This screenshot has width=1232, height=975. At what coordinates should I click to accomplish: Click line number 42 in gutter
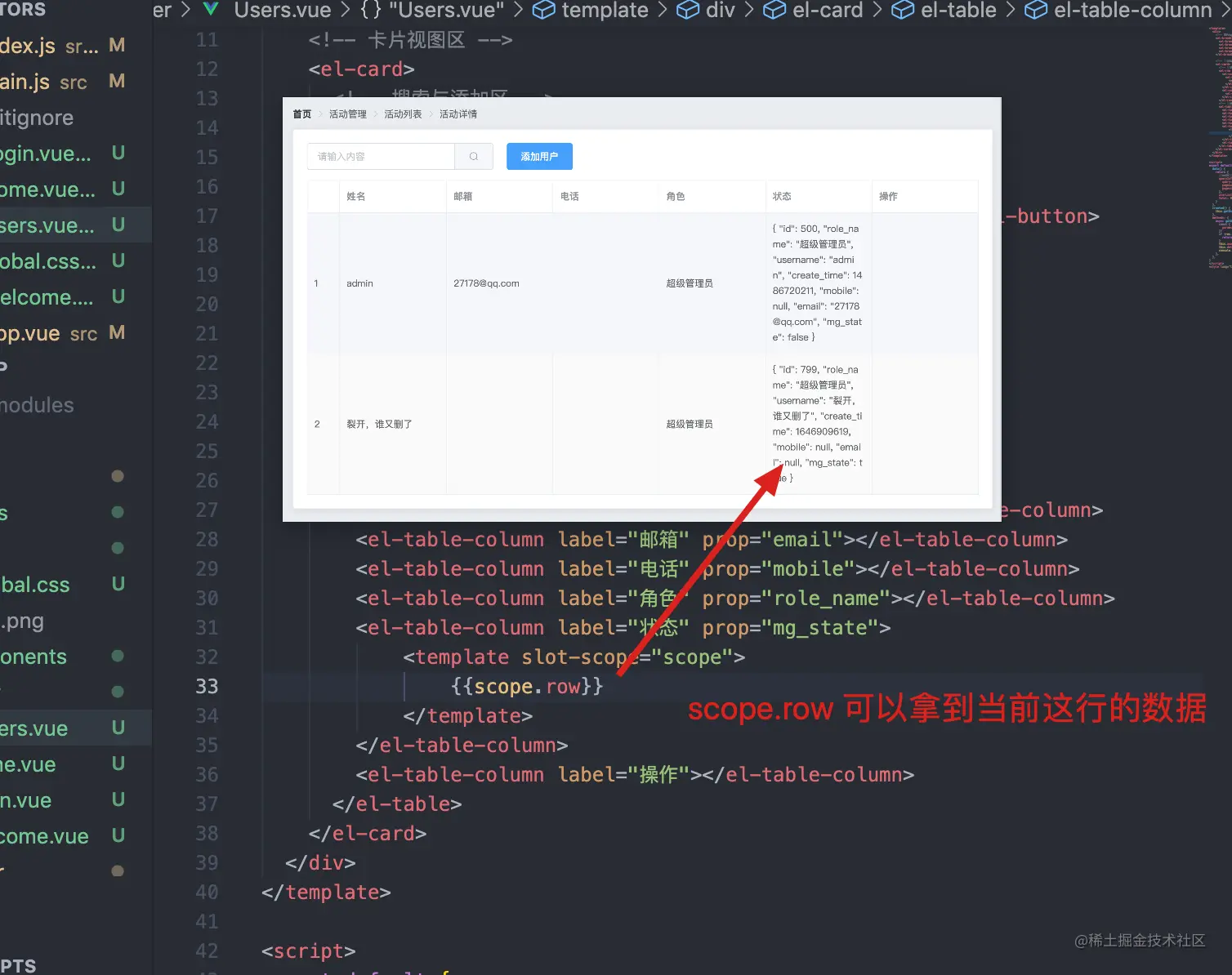click(x=207, y=951)
